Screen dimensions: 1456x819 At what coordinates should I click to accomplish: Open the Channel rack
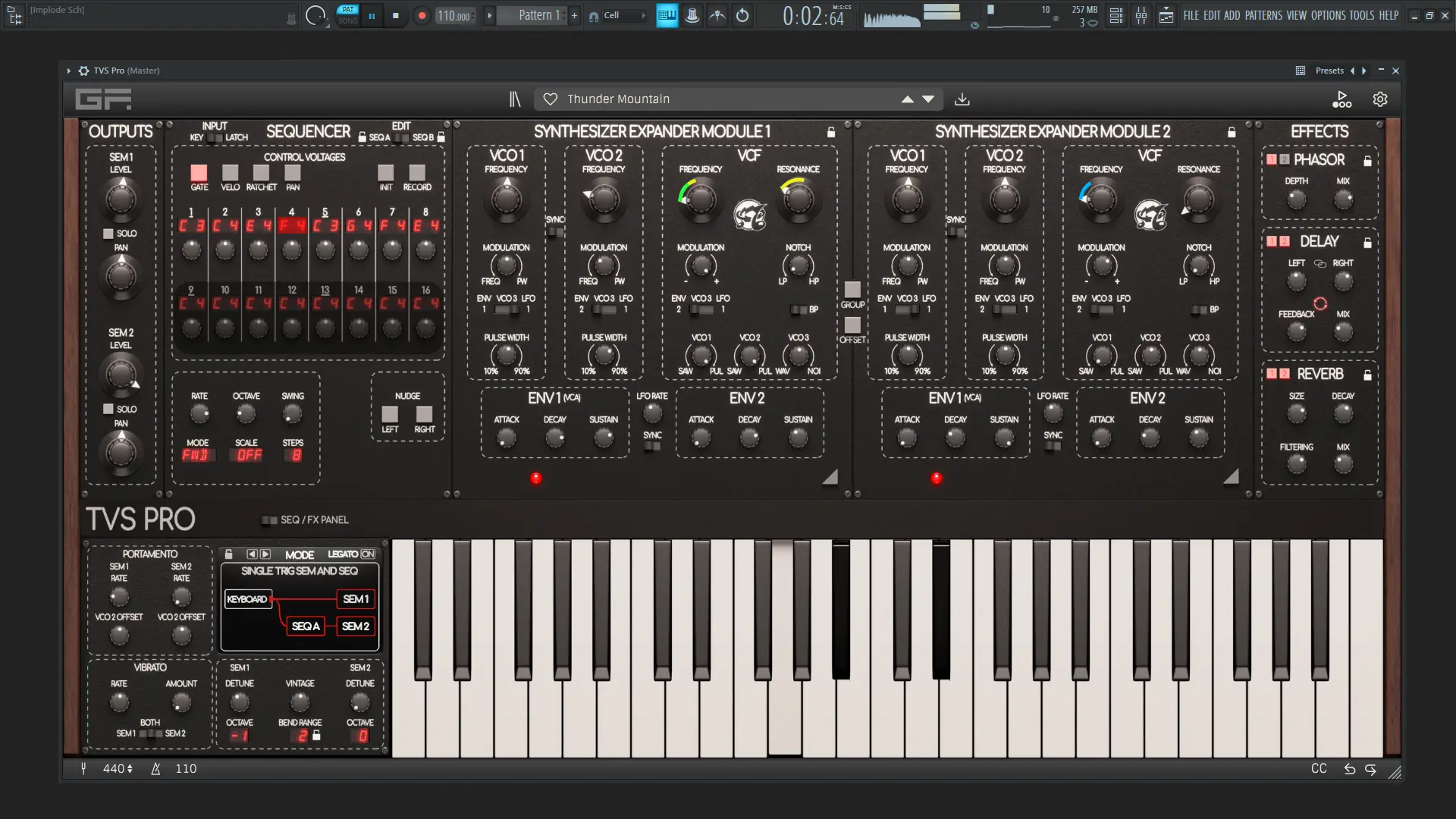tap(1116, 15)
